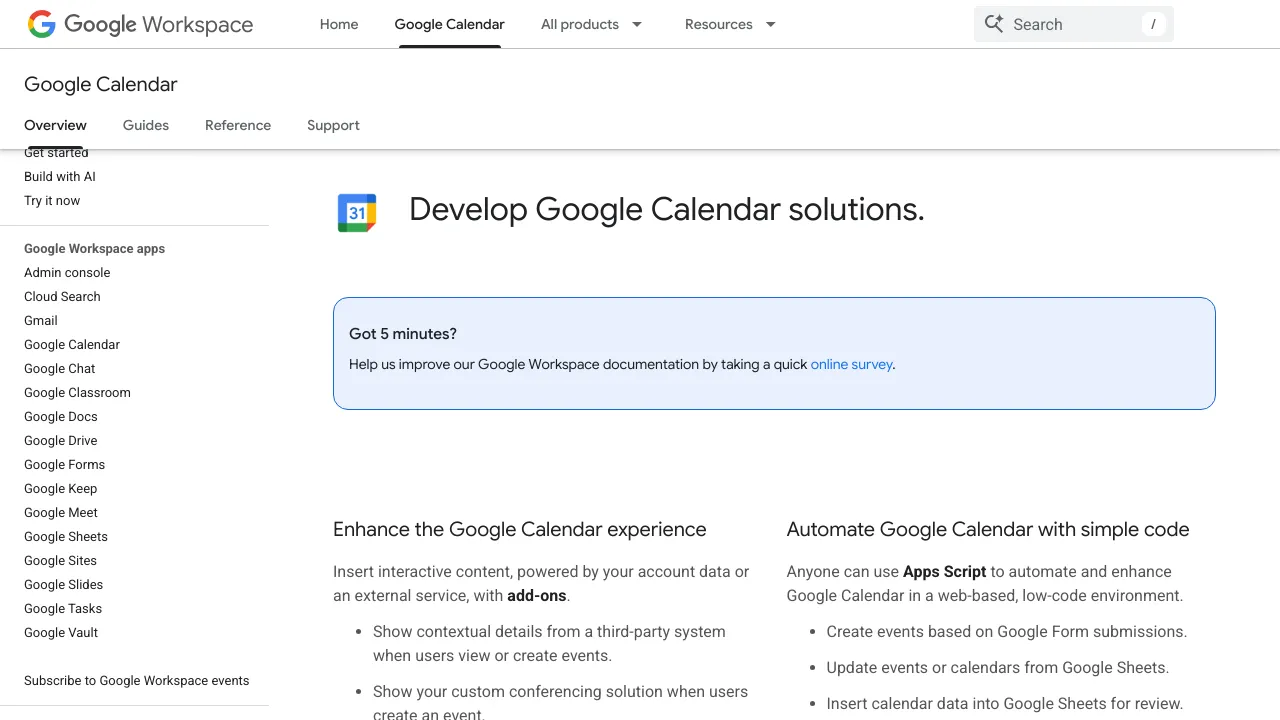Click the slash shortcut badge in search
This screenshot has height=720, width=1280.
[x=1153, y=24]
